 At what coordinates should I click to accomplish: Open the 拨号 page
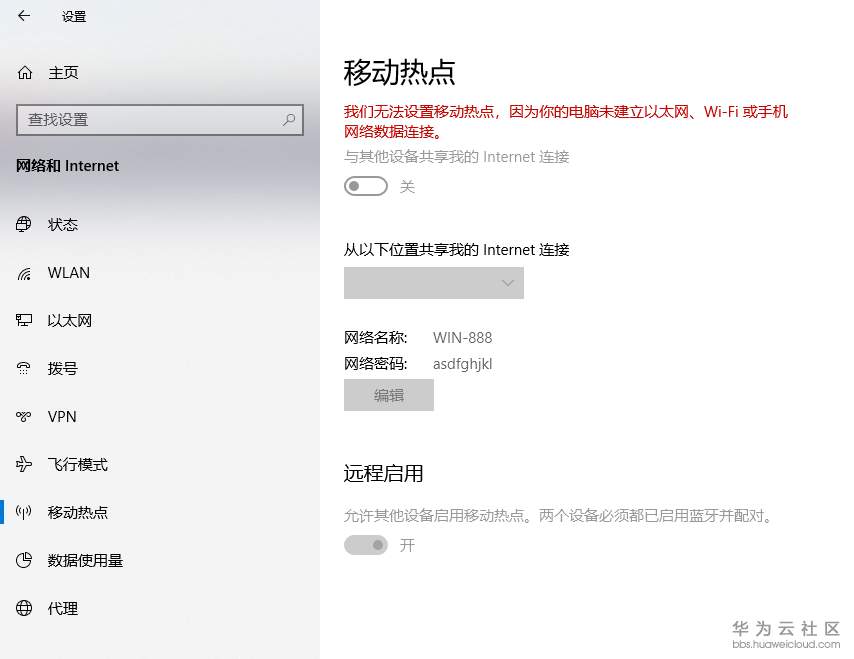pyautogui.click(x=160, y=368)
